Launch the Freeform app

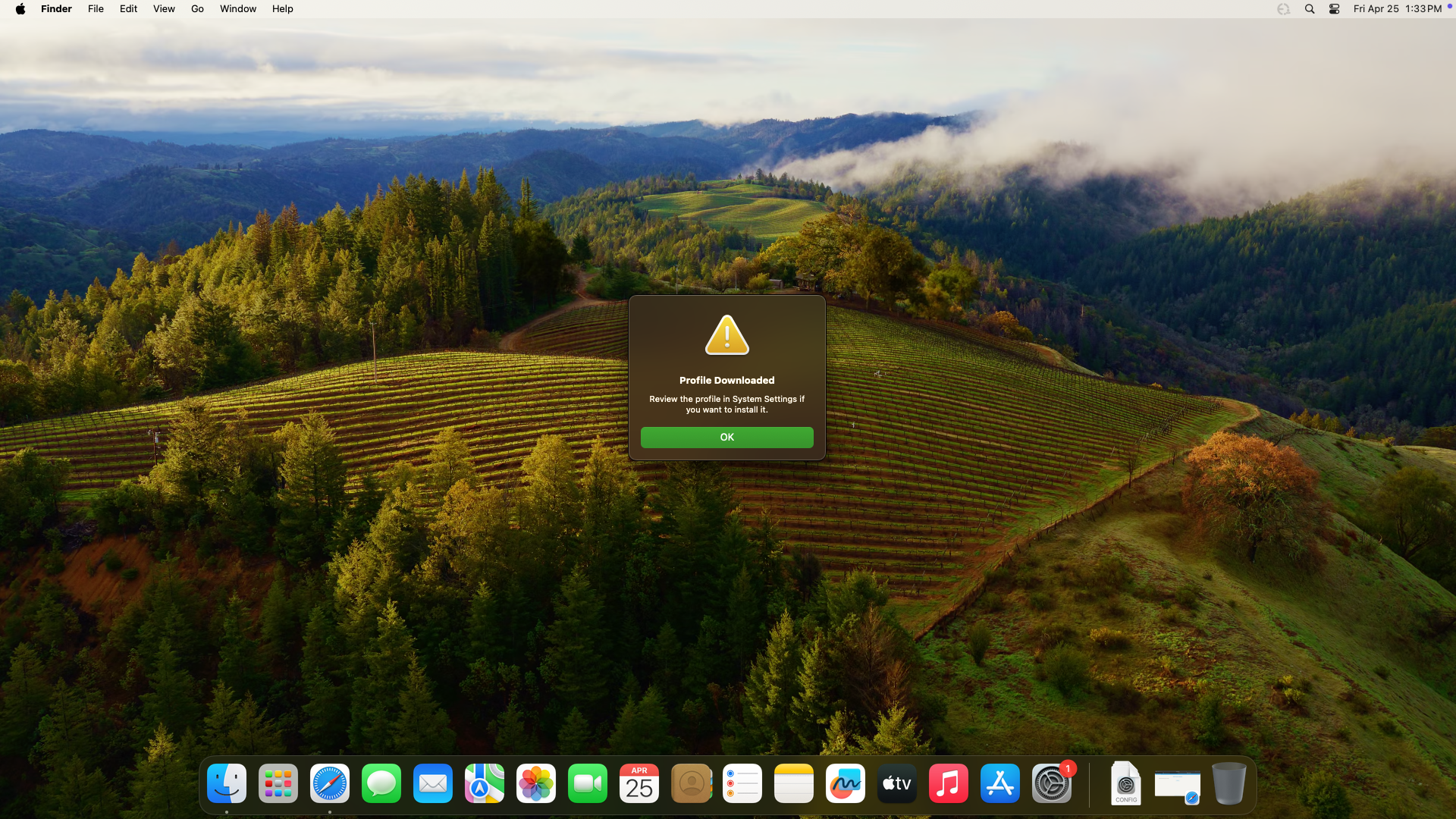(x=846, y=783)
